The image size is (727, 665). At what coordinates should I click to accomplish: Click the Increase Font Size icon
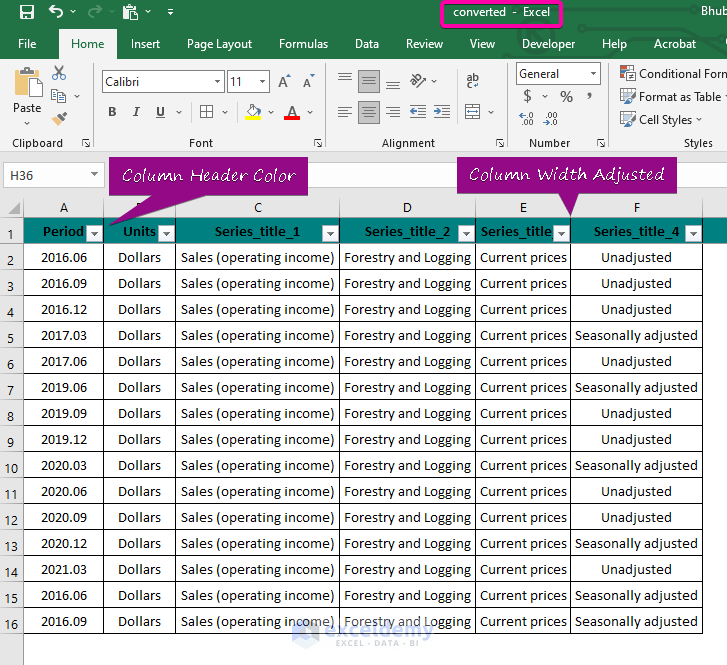tap(285, 82)
